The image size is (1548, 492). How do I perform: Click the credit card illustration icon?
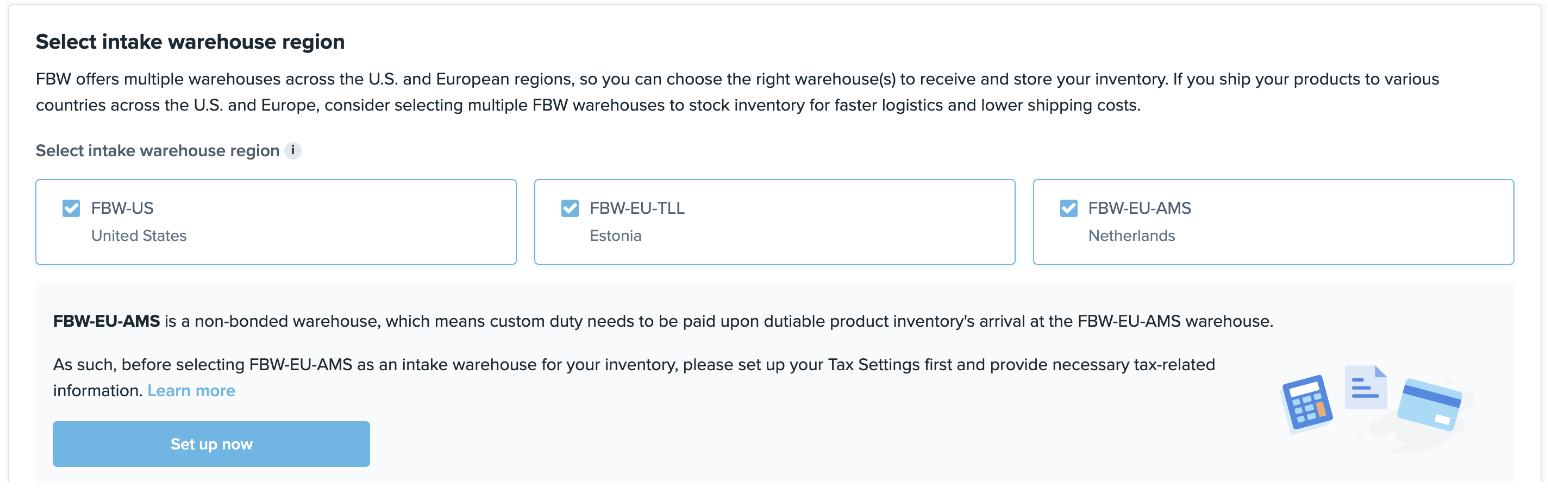(1430, 404)
